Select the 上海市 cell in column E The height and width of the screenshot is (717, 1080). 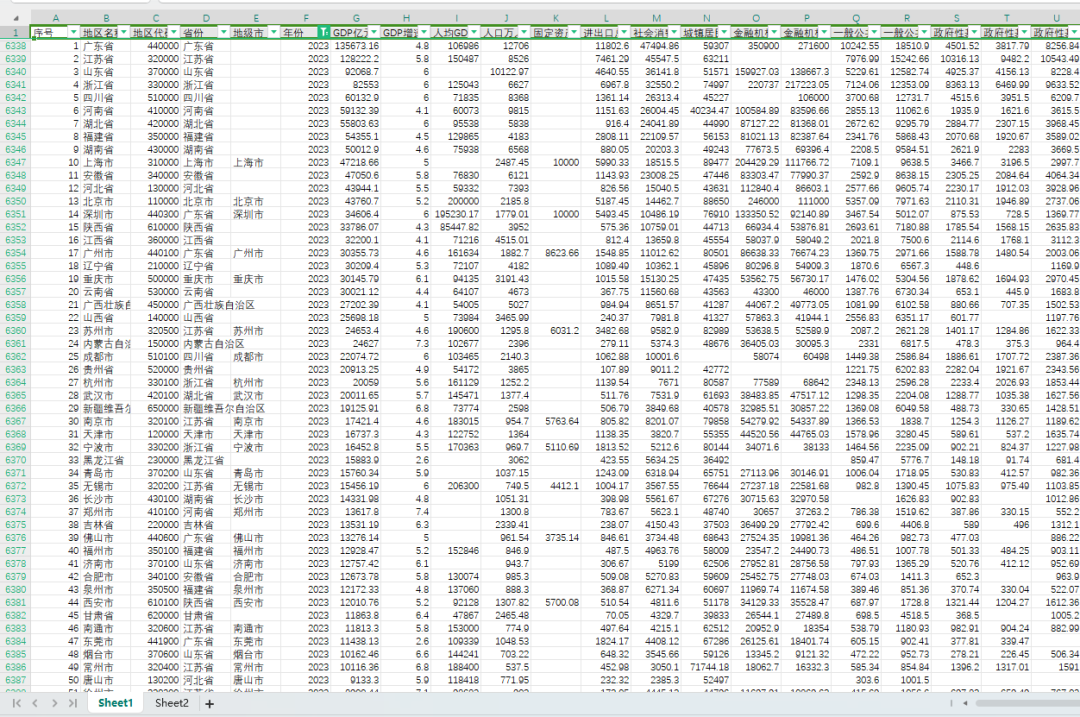256,163
